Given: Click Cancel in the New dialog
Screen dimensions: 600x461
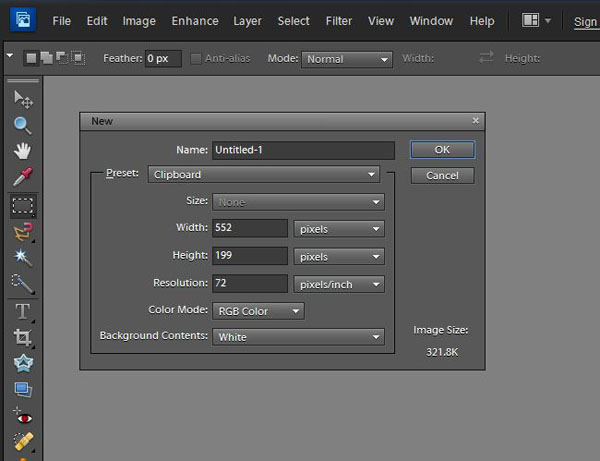Looking at the screenshot, I should click(443, 176).
